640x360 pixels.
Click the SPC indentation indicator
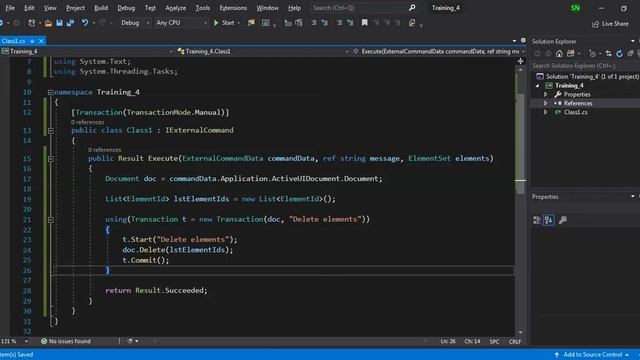[x=494, y=341]
